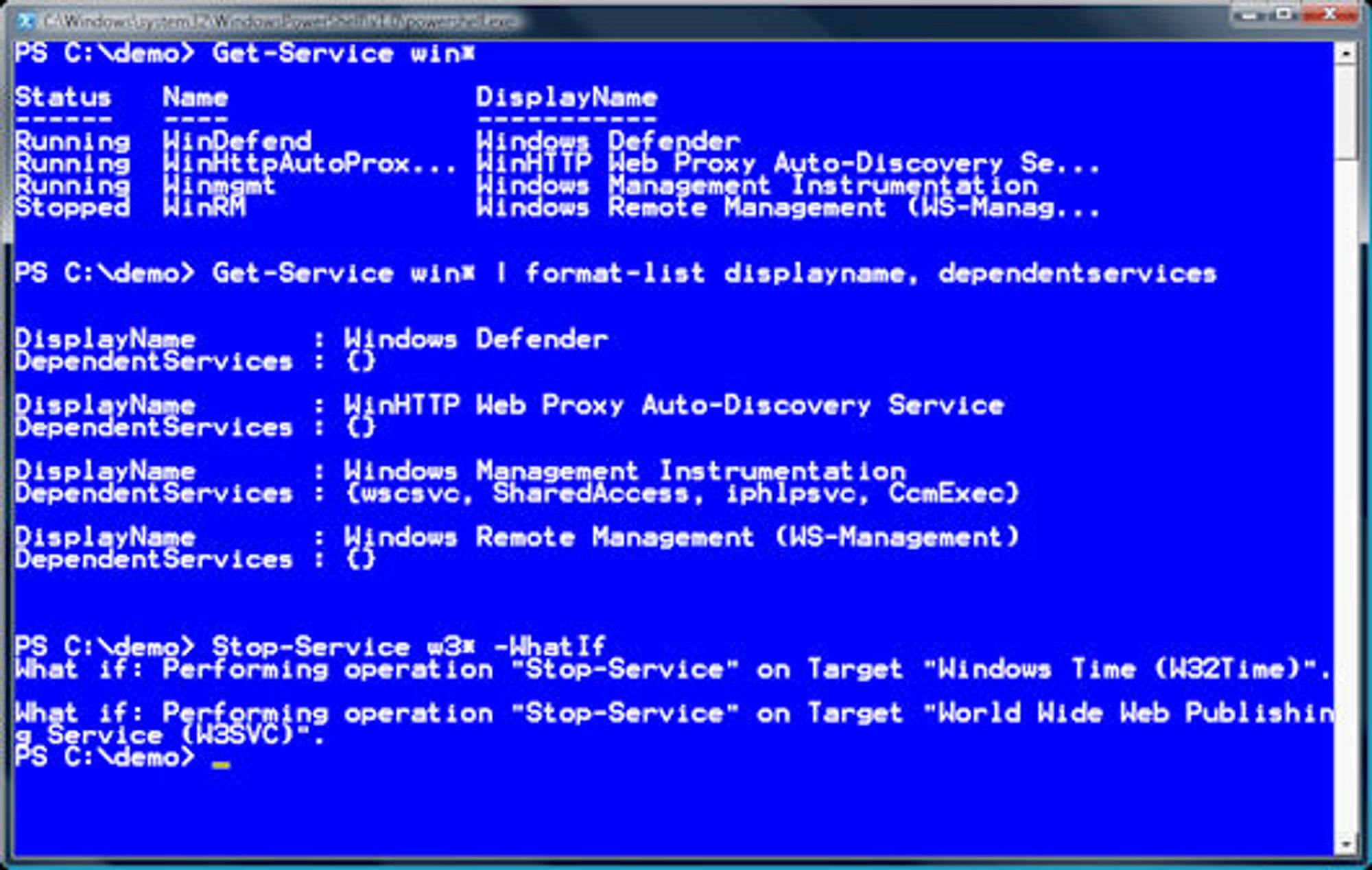Click the Stop-Service w3* -WhatIf command

coord(408,646)
